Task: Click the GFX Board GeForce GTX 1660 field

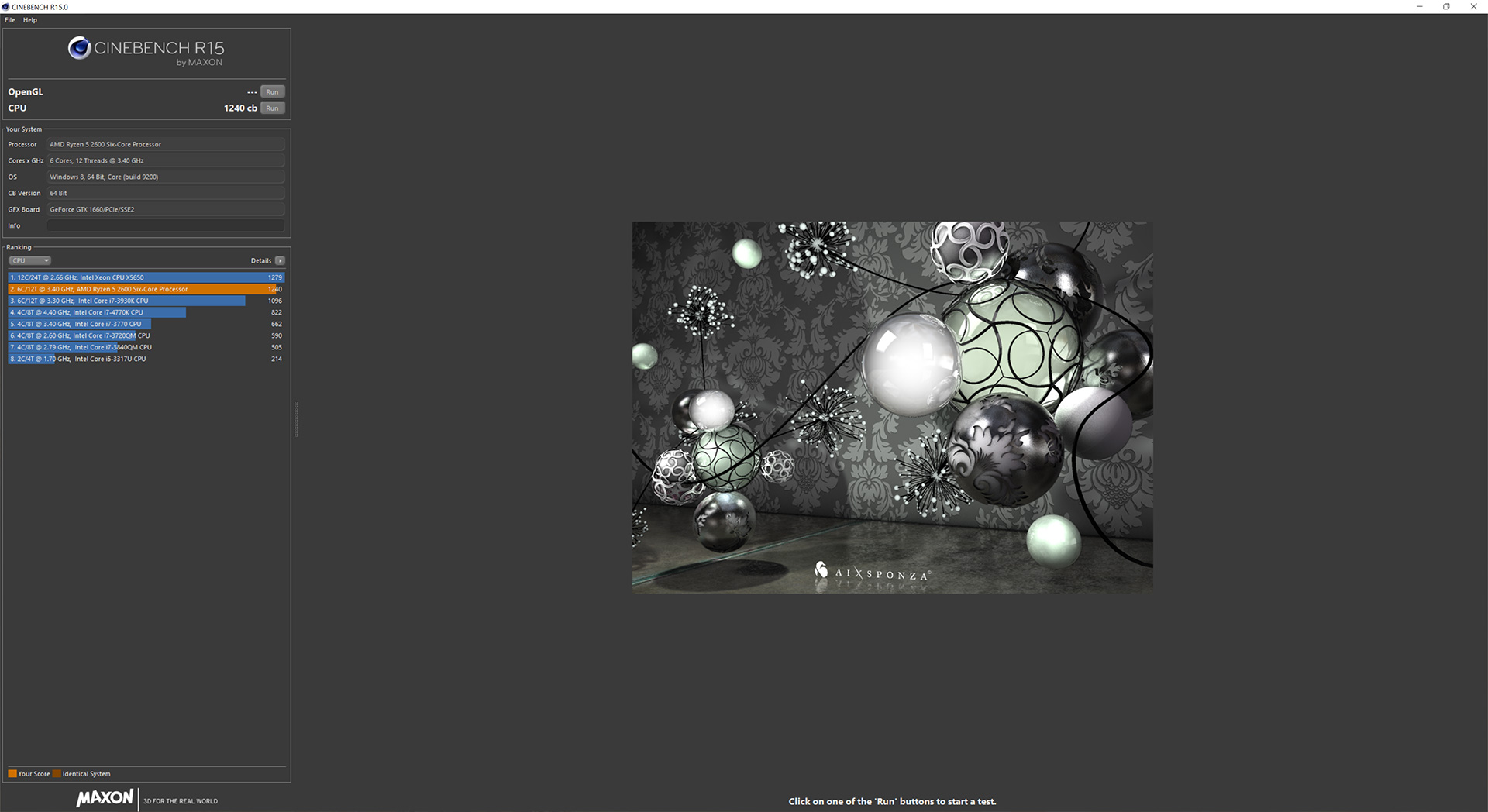Action: point(166,209)
